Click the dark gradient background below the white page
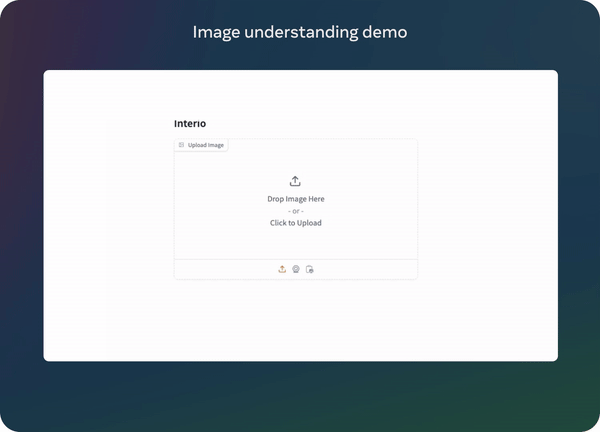This screenshot has height=432, width=600. (300, 395)
